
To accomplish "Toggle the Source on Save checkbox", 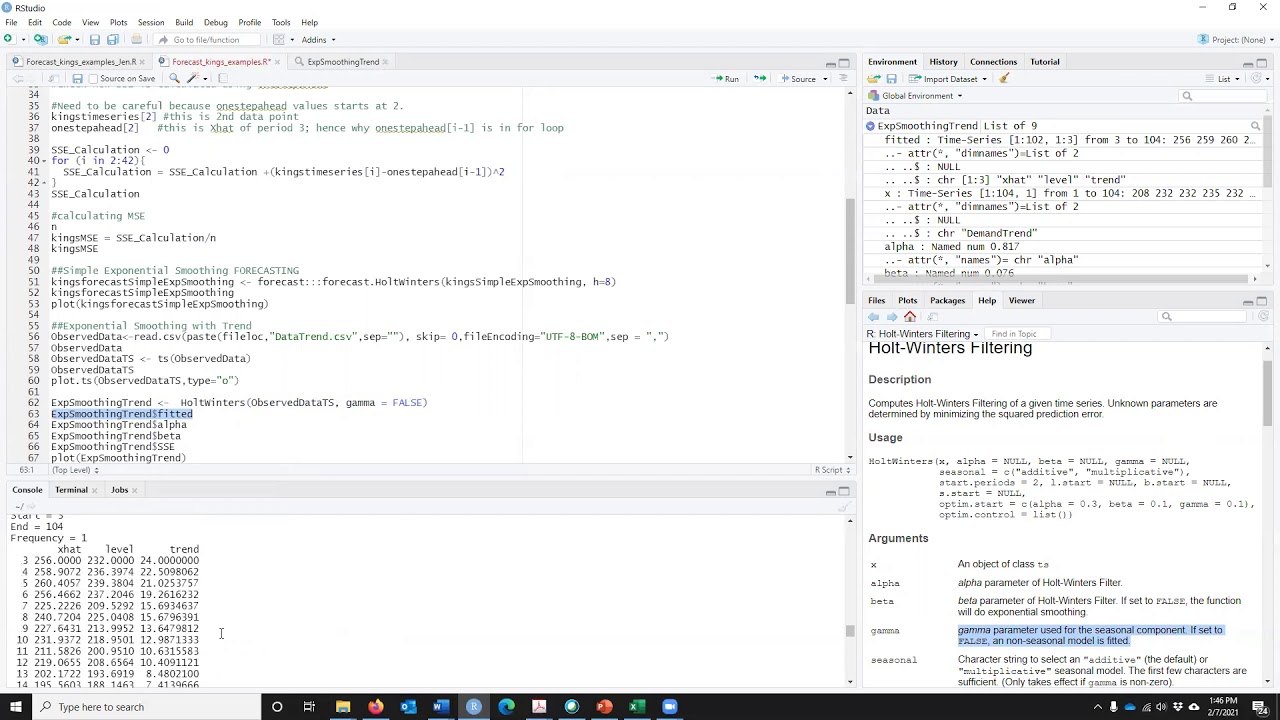I will (92, 78).
